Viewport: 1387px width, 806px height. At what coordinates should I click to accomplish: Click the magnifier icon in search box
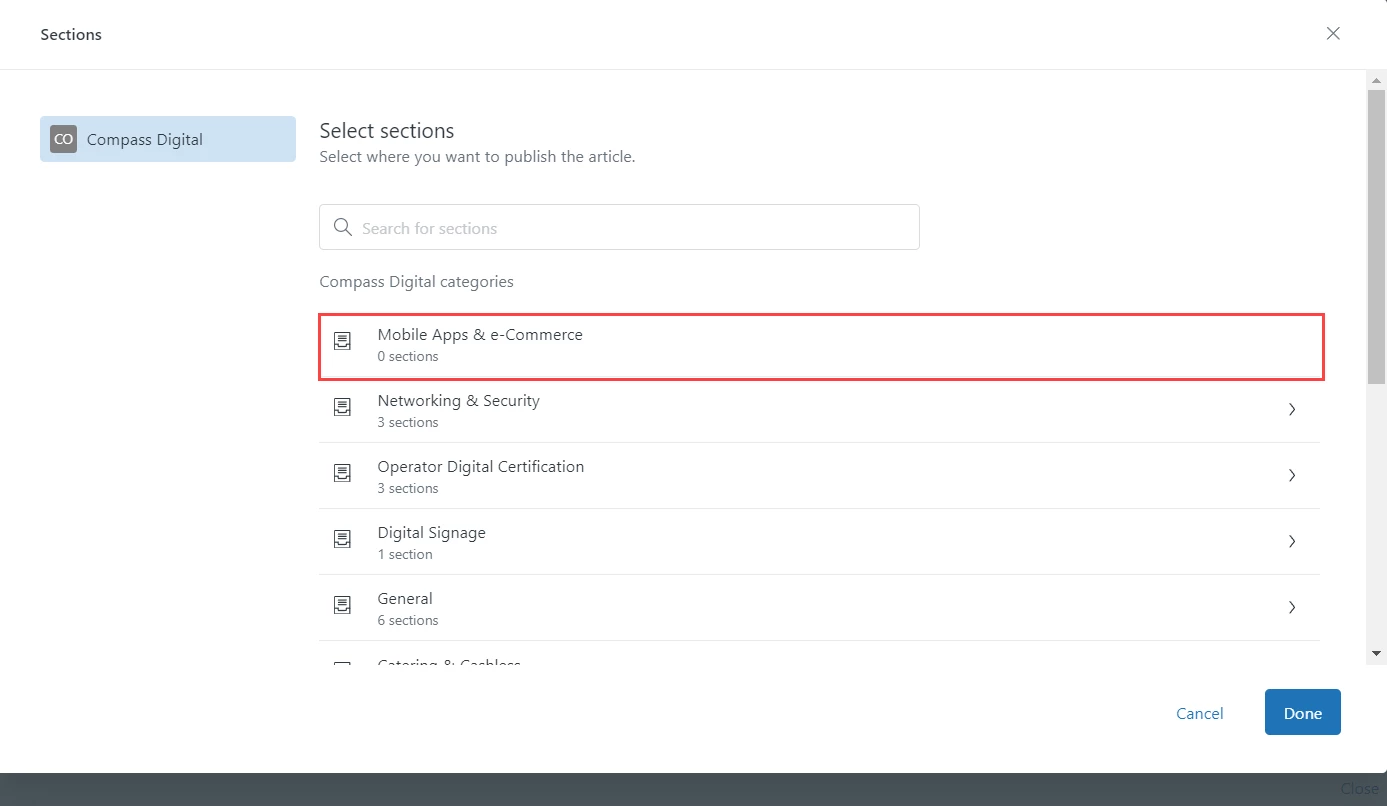click(343, 227)
